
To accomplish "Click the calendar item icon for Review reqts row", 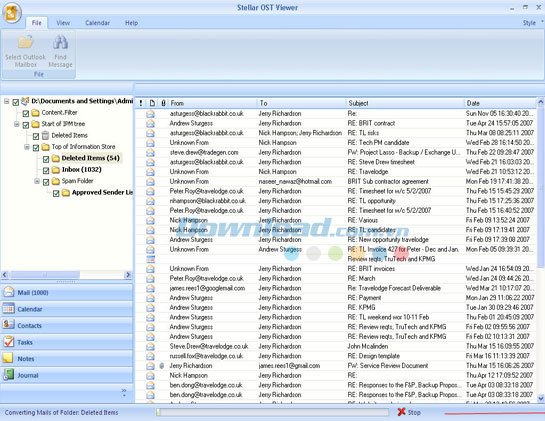I will coord(150,259).
